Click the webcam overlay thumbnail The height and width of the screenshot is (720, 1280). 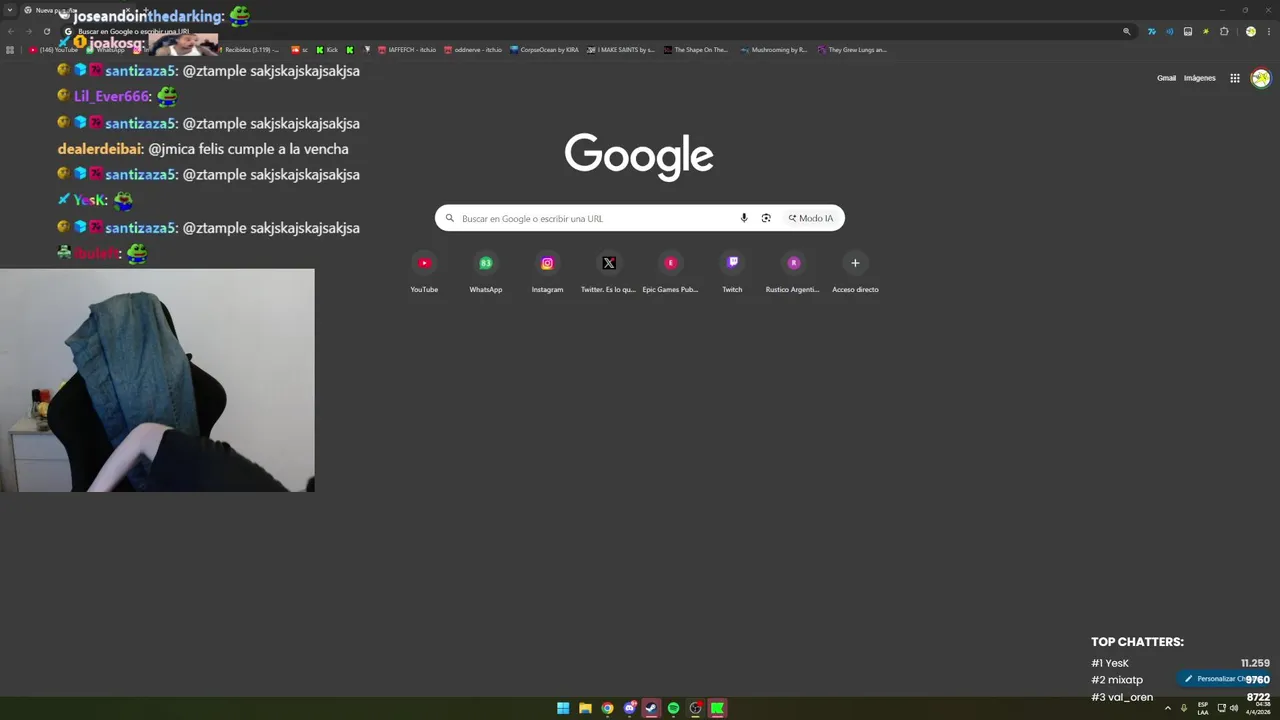(x=157, y=380)
